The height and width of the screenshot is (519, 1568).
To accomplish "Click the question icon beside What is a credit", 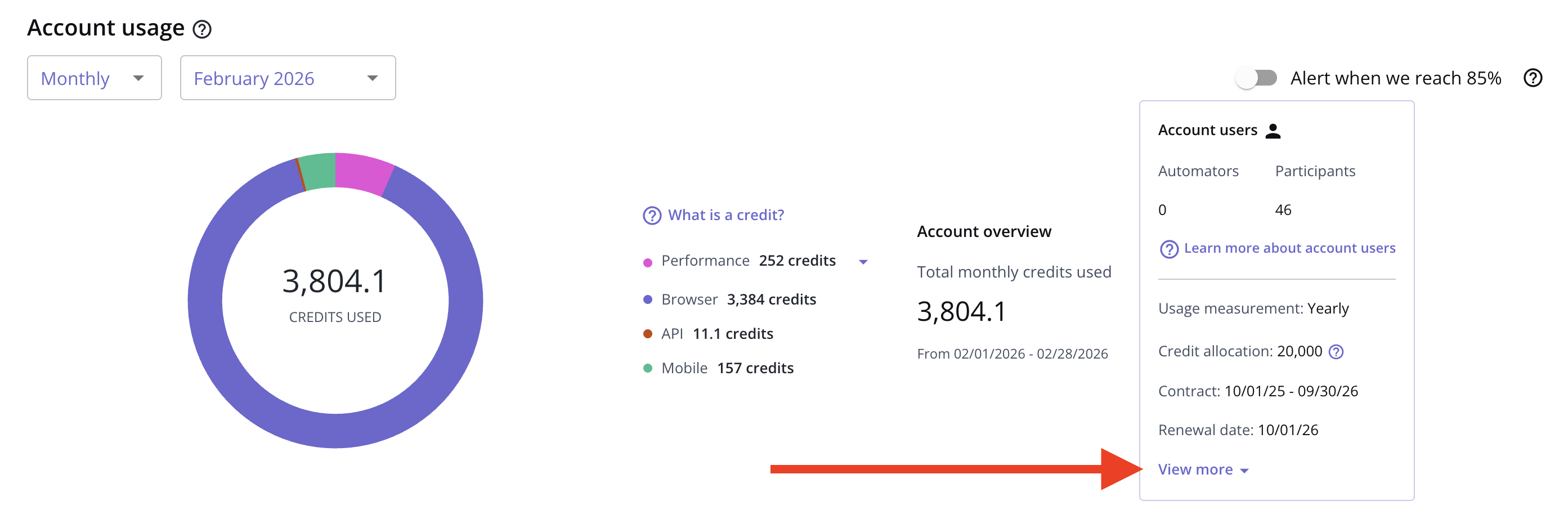I will click(651, 216).
